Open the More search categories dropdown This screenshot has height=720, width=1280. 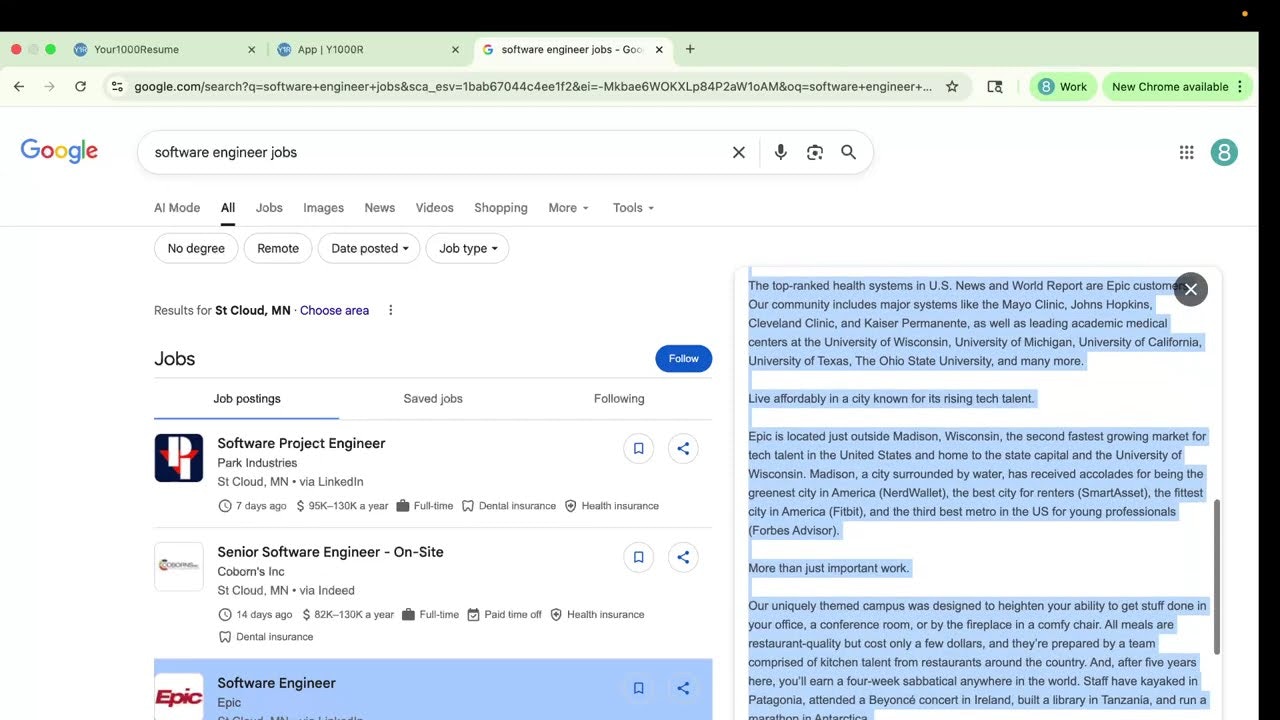[x=567, y=207]
